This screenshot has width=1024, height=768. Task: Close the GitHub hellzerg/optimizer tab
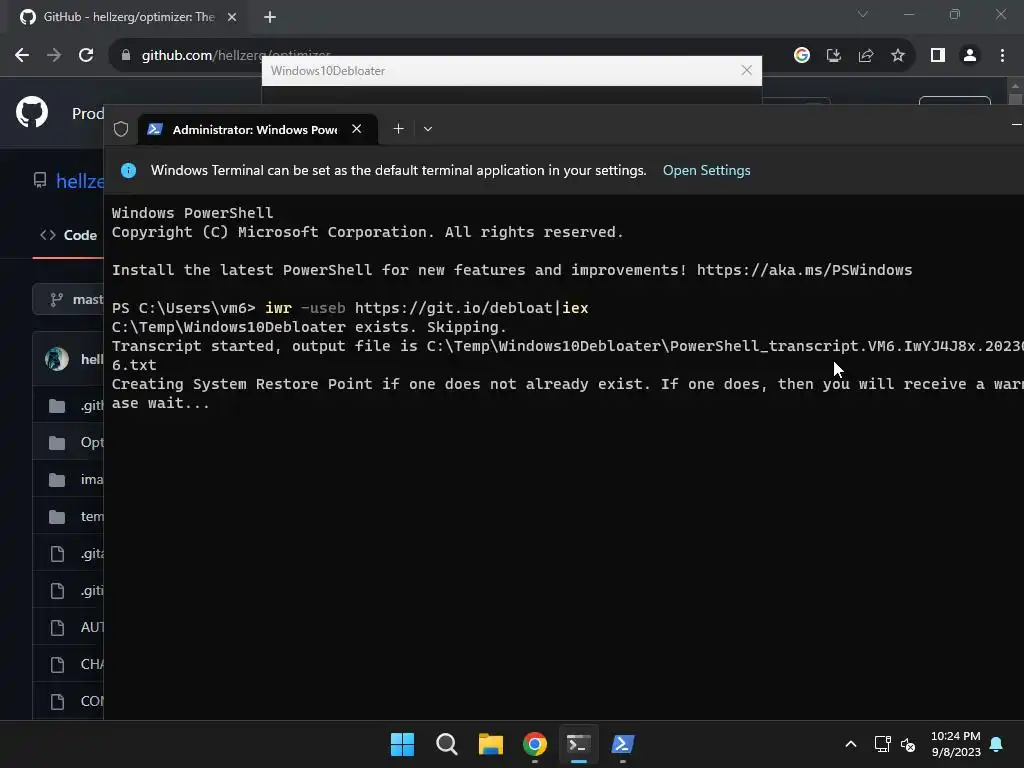click(232, 17)
